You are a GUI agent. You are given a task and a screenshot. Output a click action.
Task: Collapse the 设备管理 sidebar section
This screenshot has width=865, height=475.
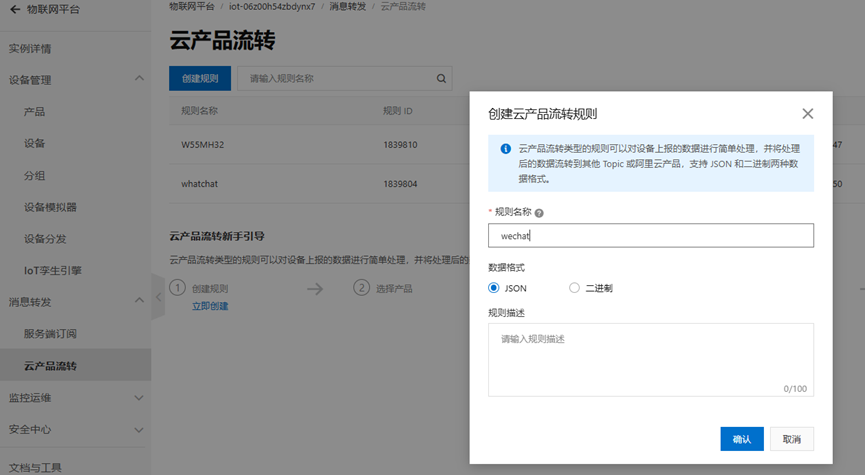[138, 80]
